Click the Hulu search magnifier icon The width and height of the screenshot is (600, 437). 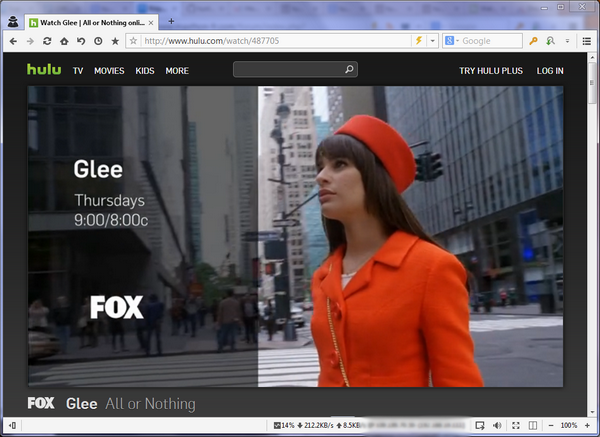point(349,69)
